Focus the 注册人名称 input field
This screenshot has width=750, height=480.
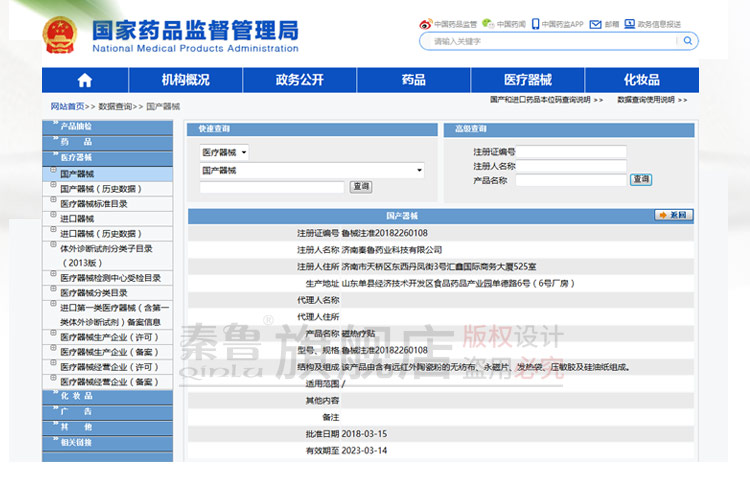(571, 166)
